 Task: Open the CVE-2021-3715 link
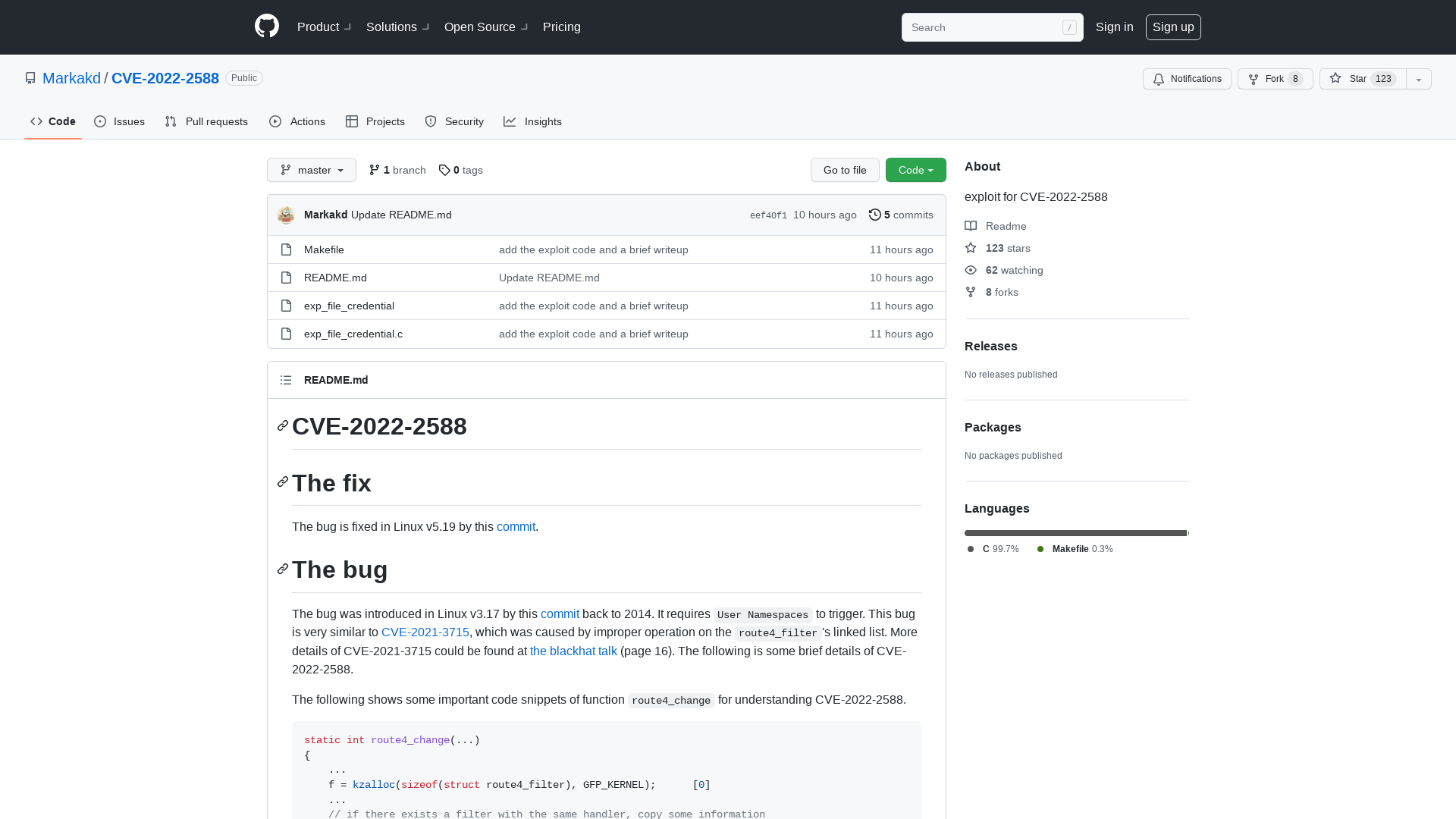(425, 632)
